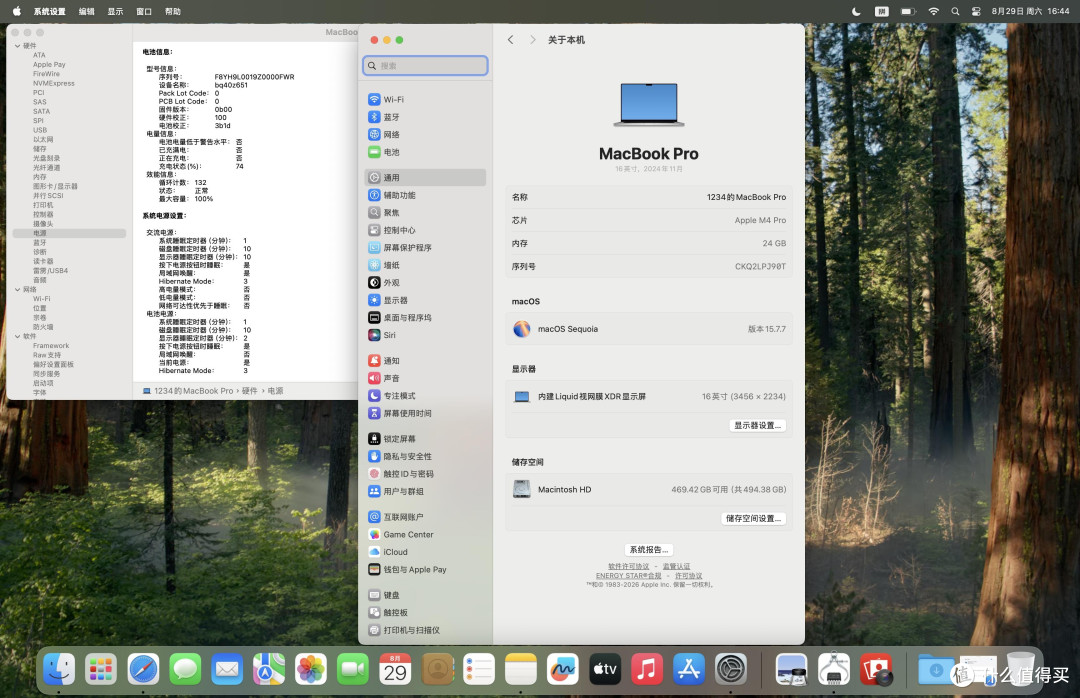Click the 显示器设置... button

click(x=757, y=426)
